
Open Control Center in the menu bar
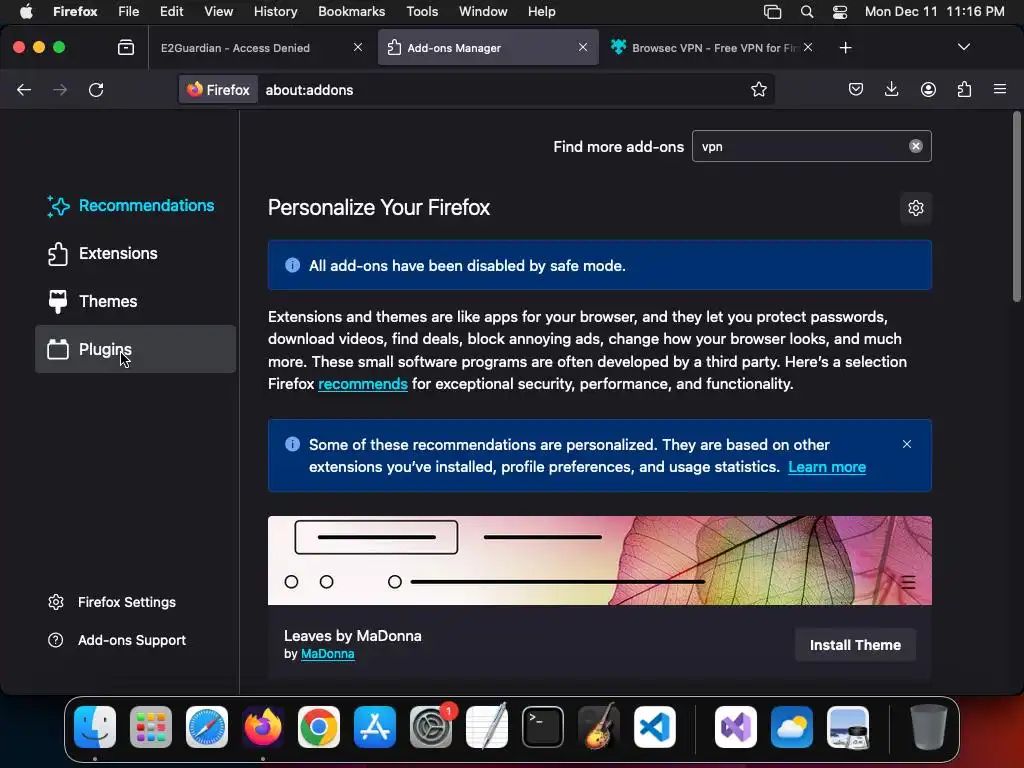click(840, 12)
